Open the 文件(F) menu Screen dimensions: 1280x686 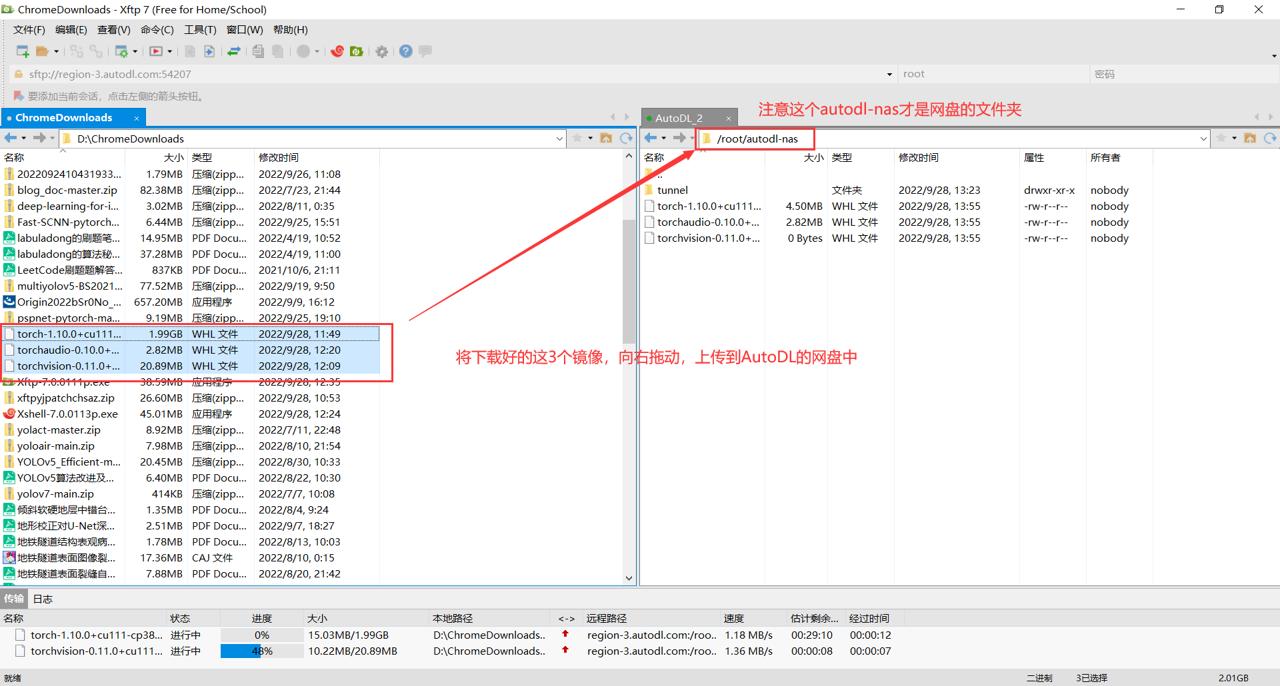click(29, 30)
